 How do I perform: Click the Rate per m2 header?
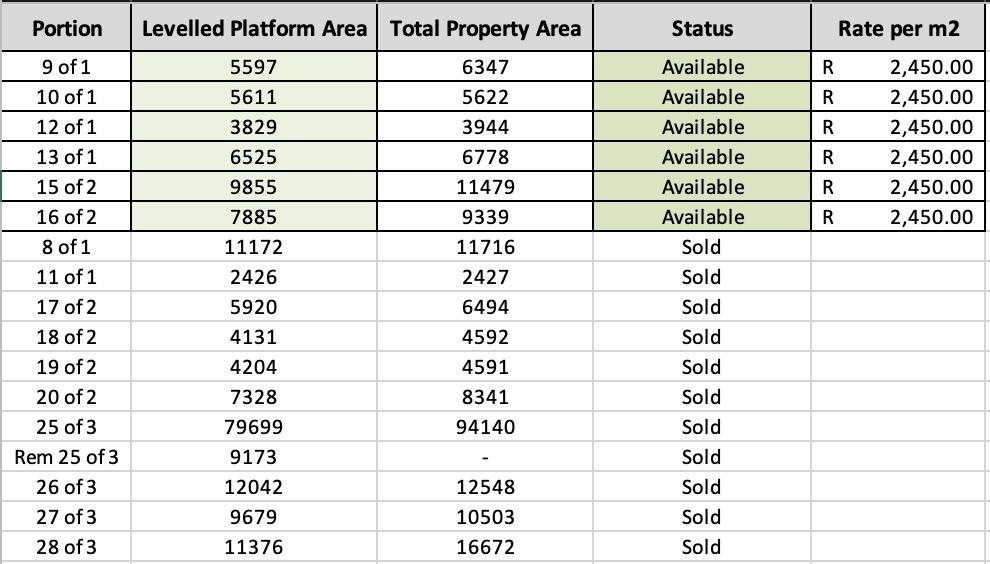pos(899,28)
